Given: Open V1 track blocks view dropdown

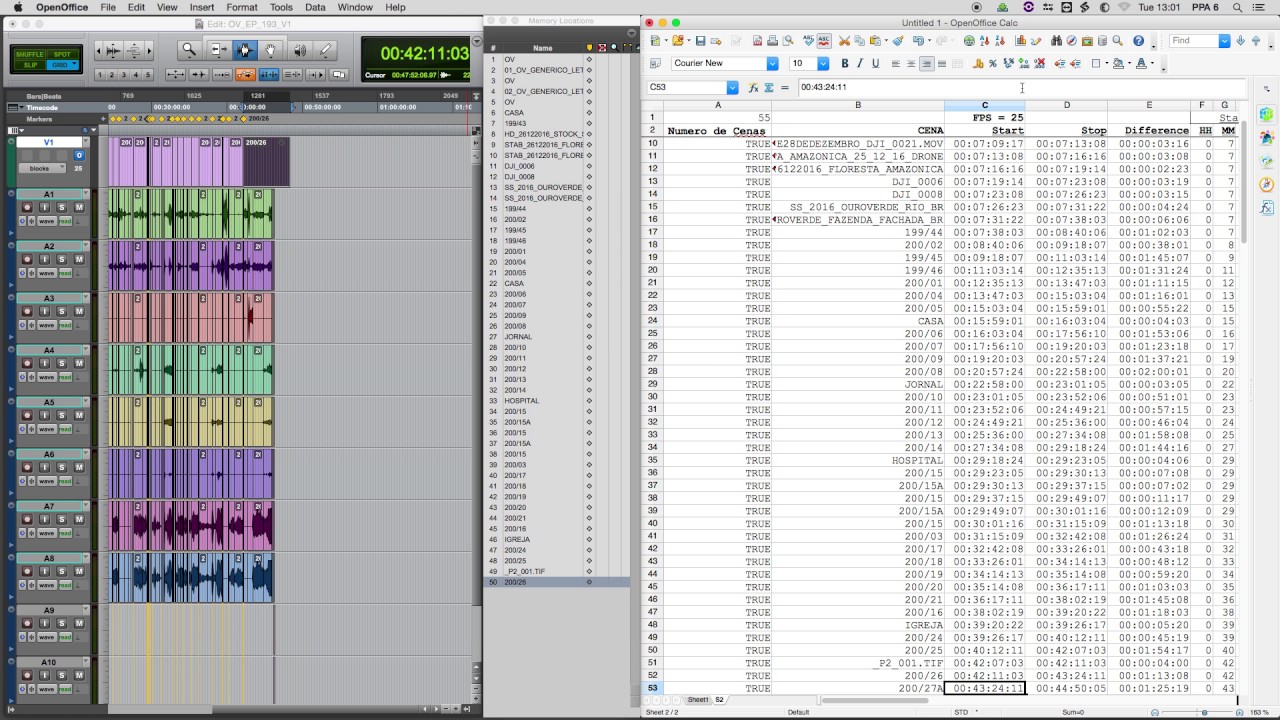Looking at the screenshot, I should point(42,168).
